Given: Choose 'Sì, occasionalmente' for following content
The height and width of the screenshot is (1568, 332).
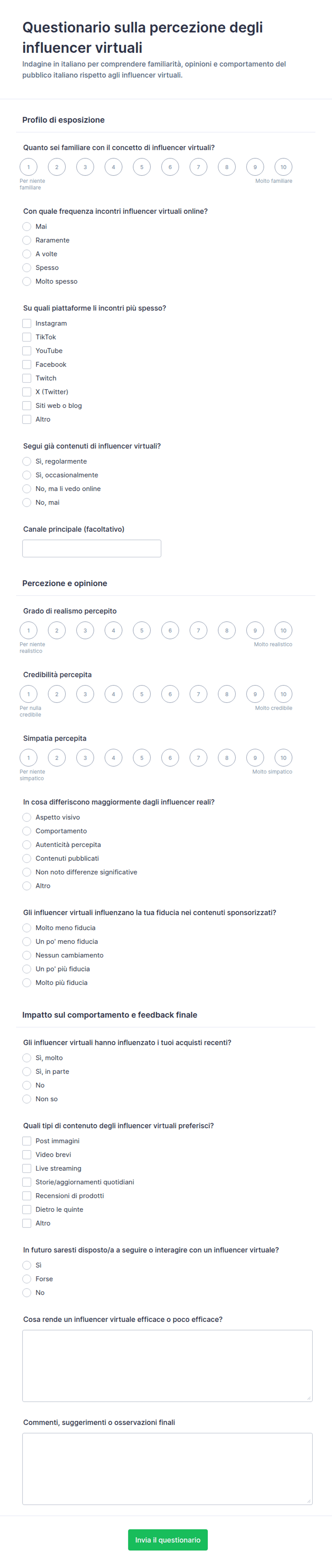Looking at the screenshot, I should point(27,475).
